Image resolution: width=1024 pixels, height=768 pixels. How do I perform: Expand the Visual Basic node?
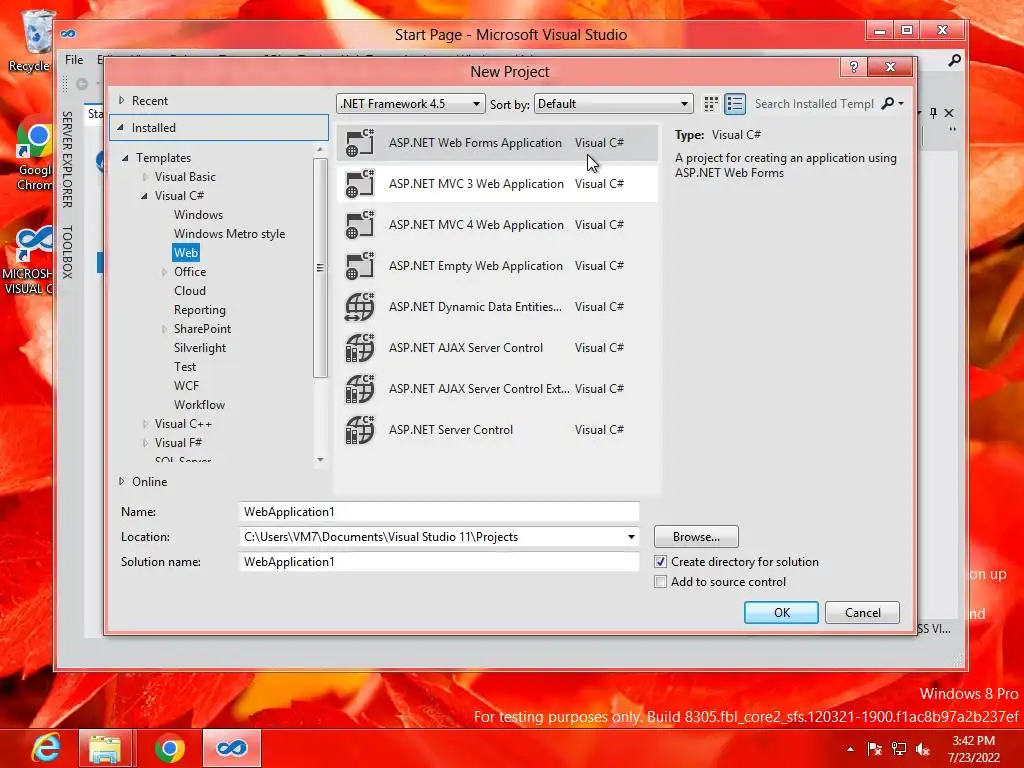pos(145,177)
